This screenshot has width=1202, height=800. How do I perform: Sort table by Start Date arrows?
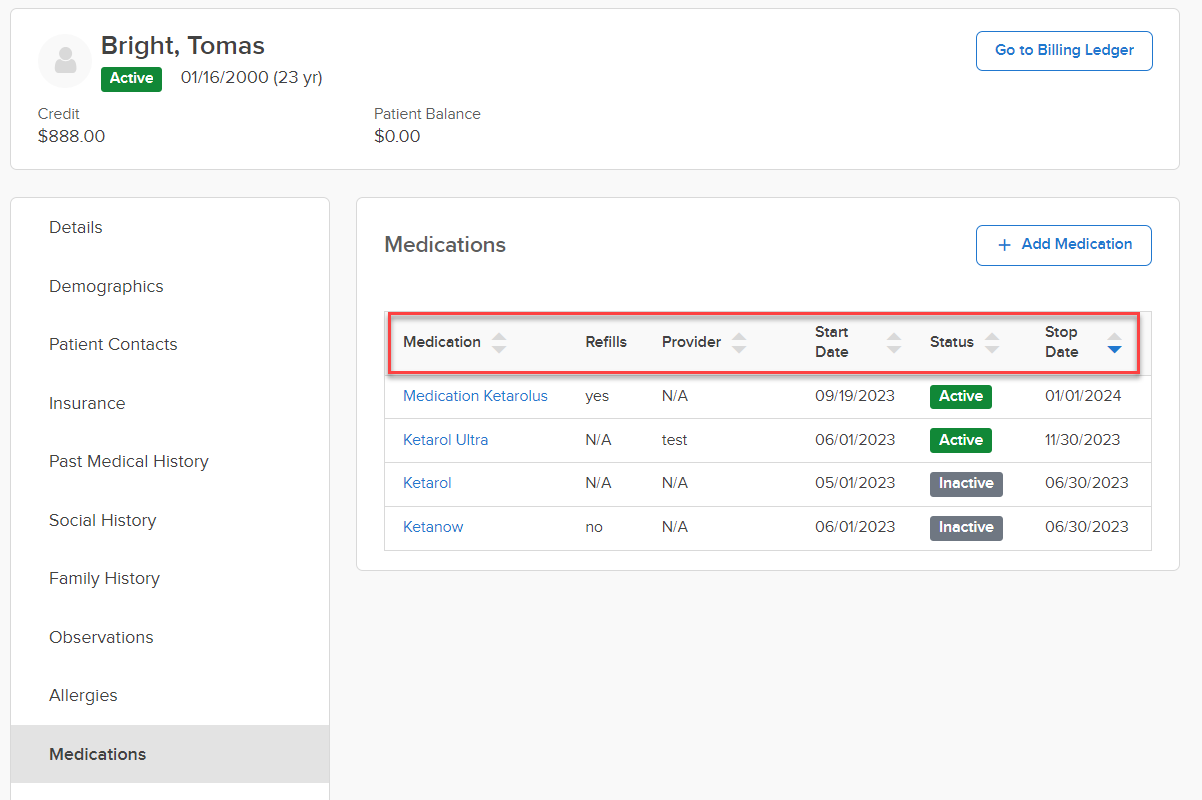(x=894, y=342)
